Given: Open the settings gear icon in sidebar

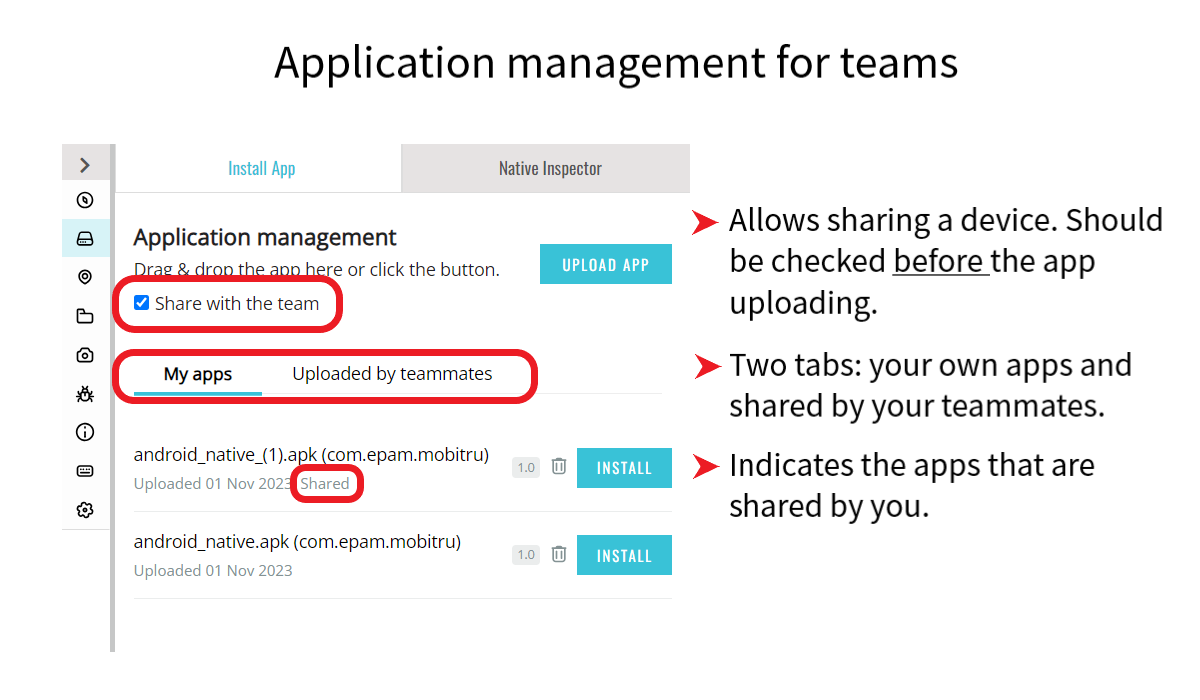Looking at the screenshot, I should point(85,510).
